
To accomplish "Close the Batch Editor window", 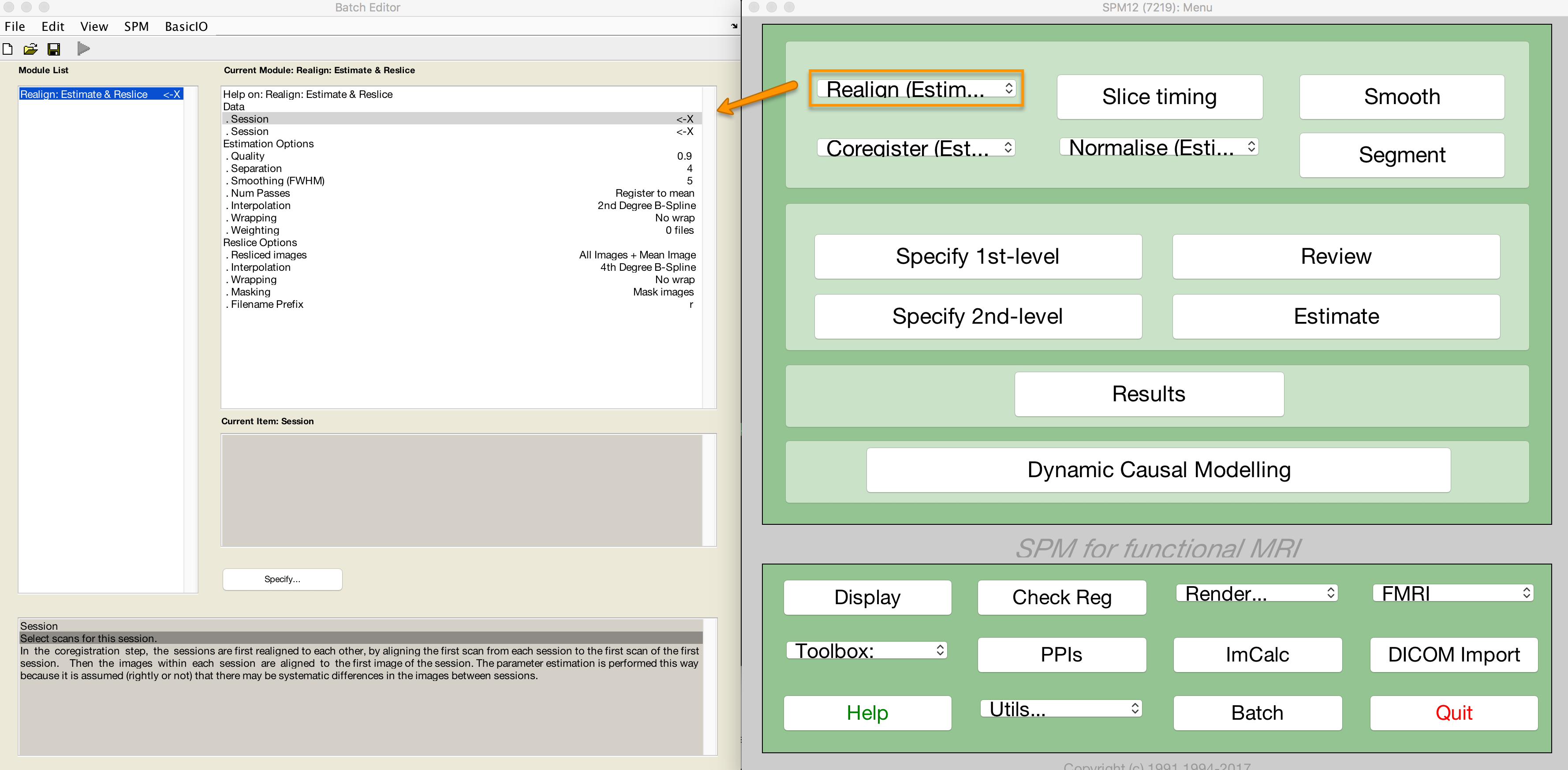I will pyautogui.click(x=8, y=7).
